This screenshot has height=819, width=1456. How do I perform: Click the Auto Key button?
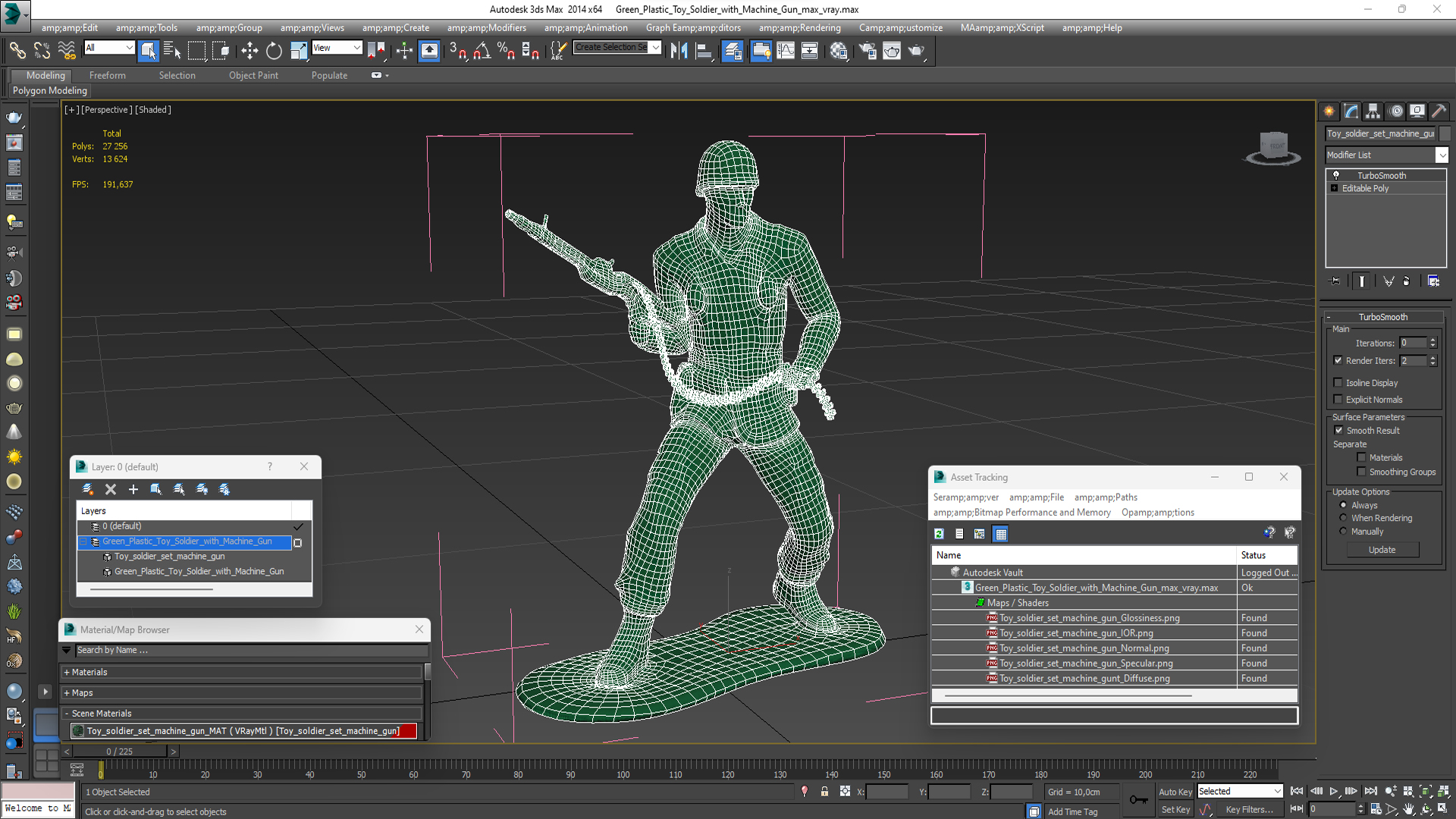(1175, 792)
